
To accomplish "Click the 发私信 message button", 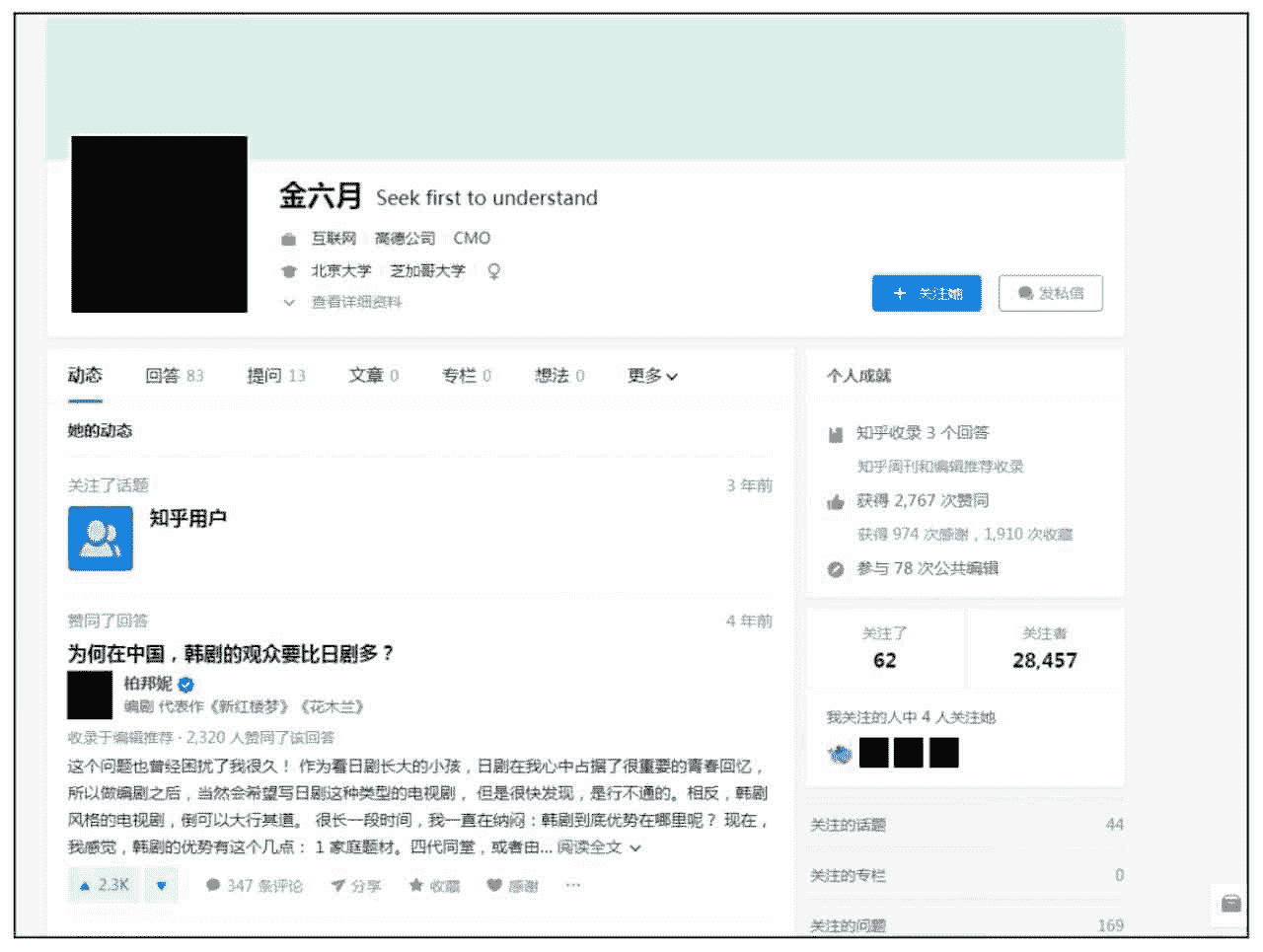I will pyautogui.click(x=1050, y=293).
